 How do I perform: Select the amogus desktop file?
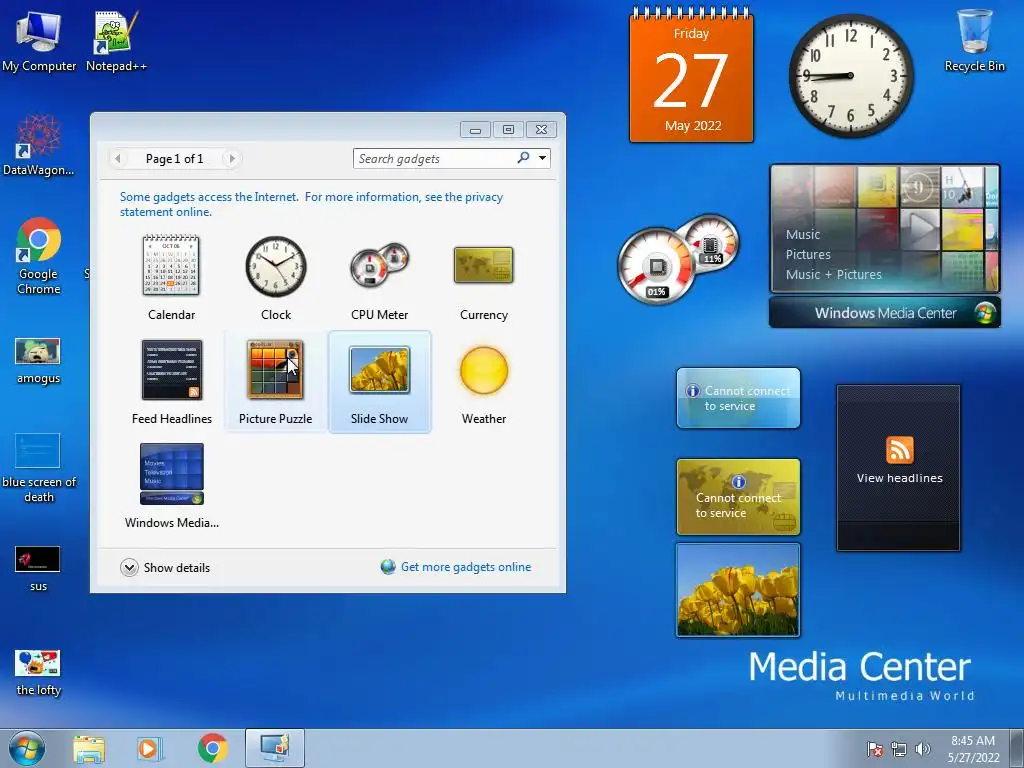pos(39,361)
